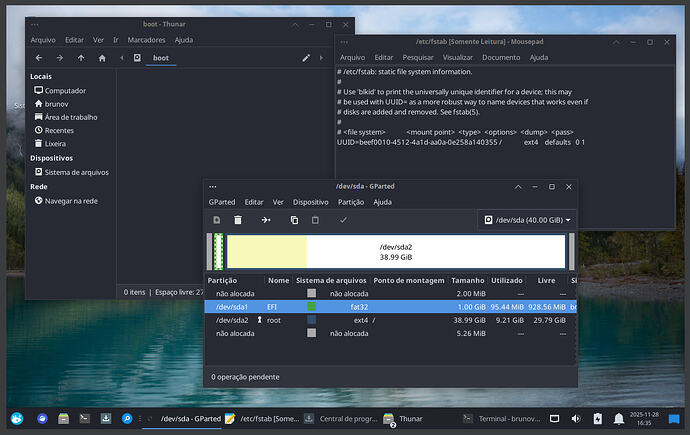Click the apply operations checkmark icon
Screen dimensions: 690x435
(x=343, y=220)
